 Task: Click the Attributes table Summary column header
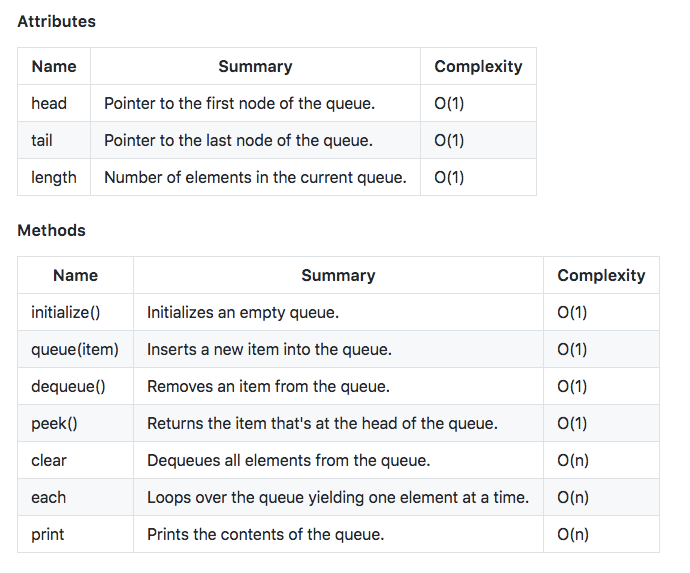click(255, 66)
